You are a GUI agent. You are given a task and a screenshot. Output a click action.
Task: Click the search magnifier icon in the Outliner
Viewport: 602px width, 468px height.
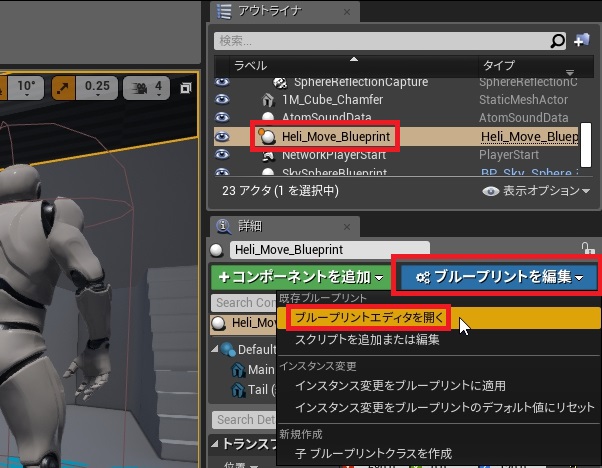point(557,41)
